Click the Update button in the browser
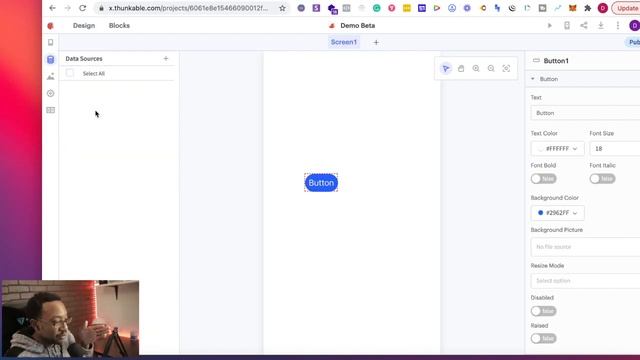Image resolution: width=640 pixels, height=360 pixels. point(627,8)
